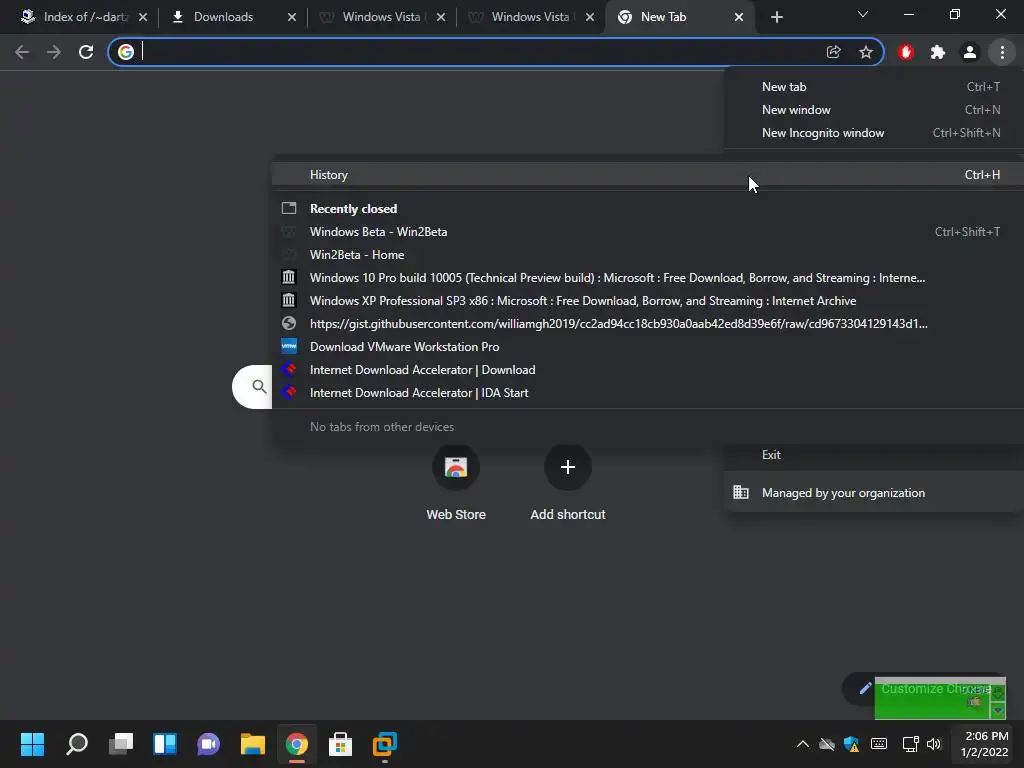This screenshot has width=1024, height=768.
Task: Open Teams Chat on the taskbar
Action: pyautogui.click(x=208, y=744)
